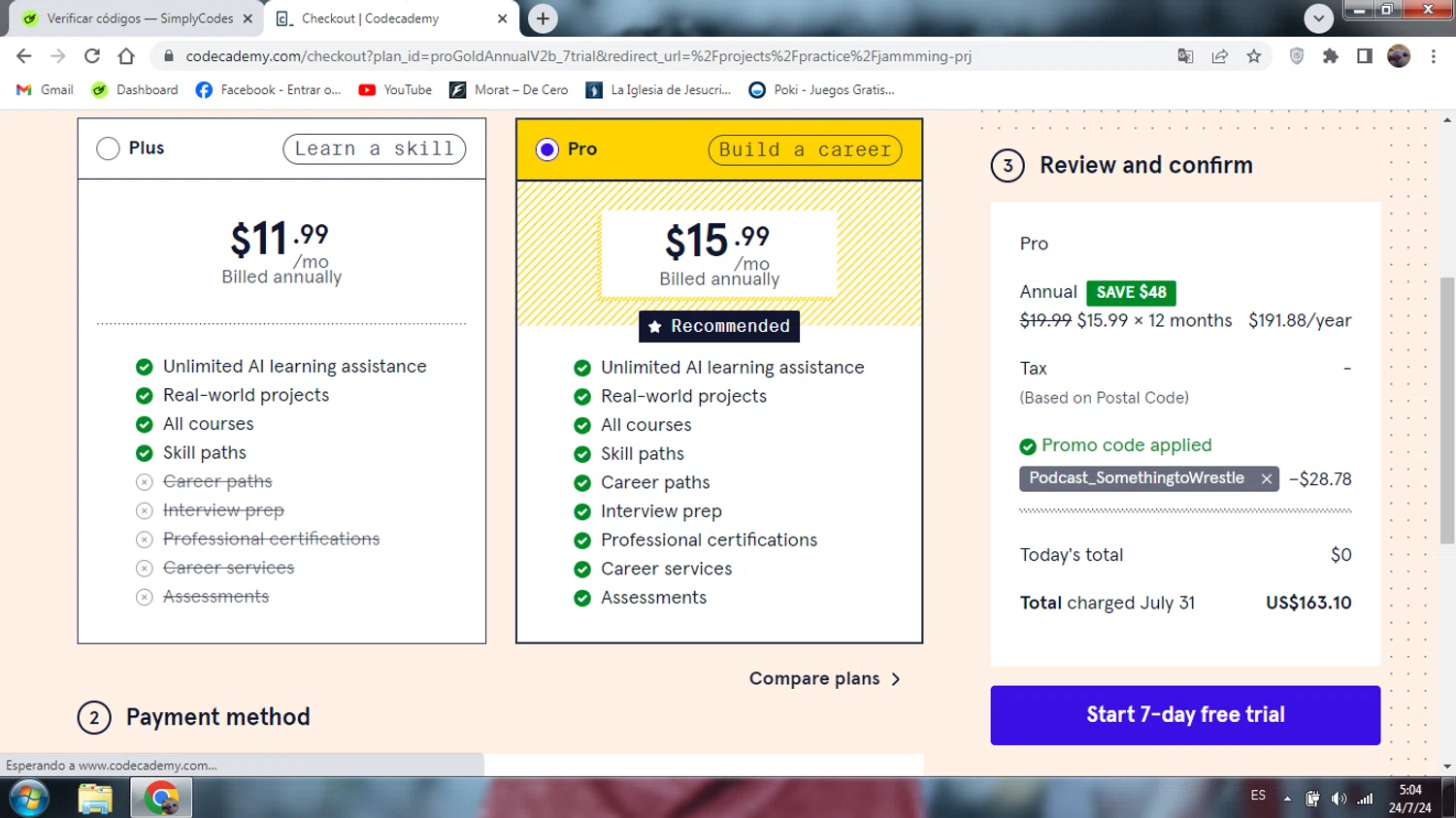Click the translate page icon

[x=1185, y=56]
